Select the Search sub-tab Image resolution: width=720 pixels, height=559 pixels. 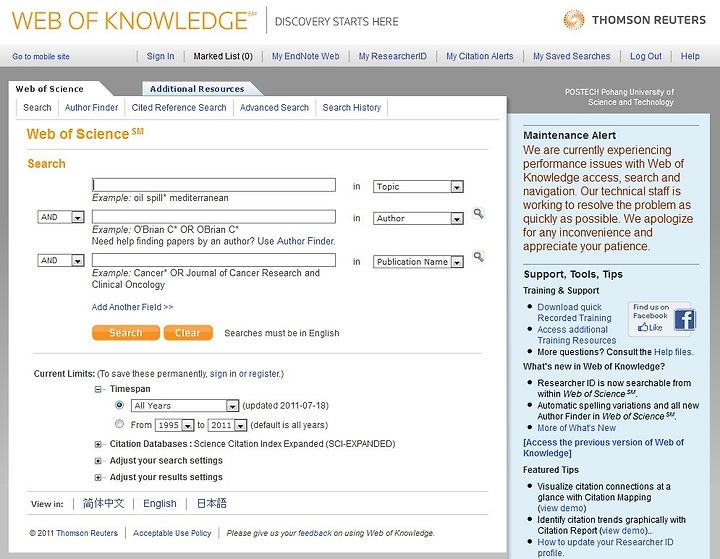coord(37,107)
